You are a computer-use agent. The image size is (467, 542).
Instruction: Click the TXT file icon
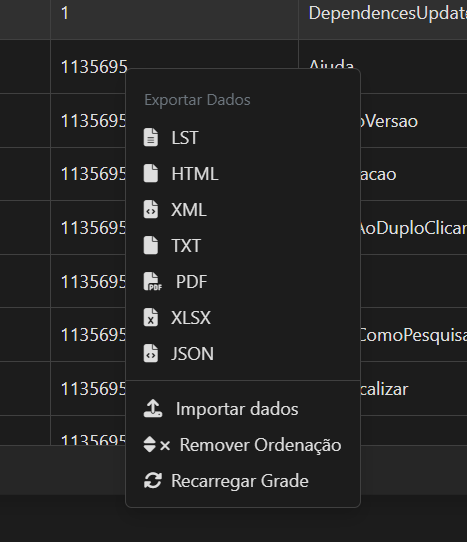click(151, 245)
